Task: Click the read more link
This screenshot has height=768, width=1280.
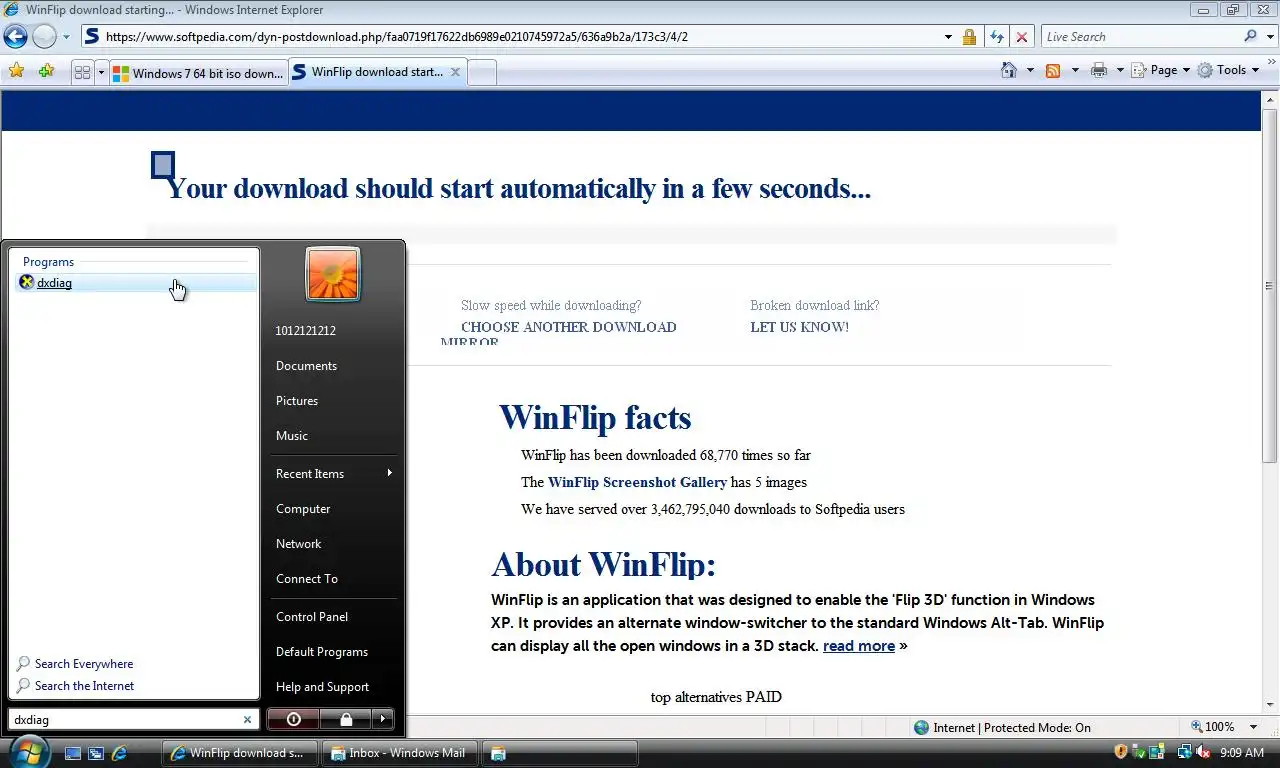Action: click(859, 646)
